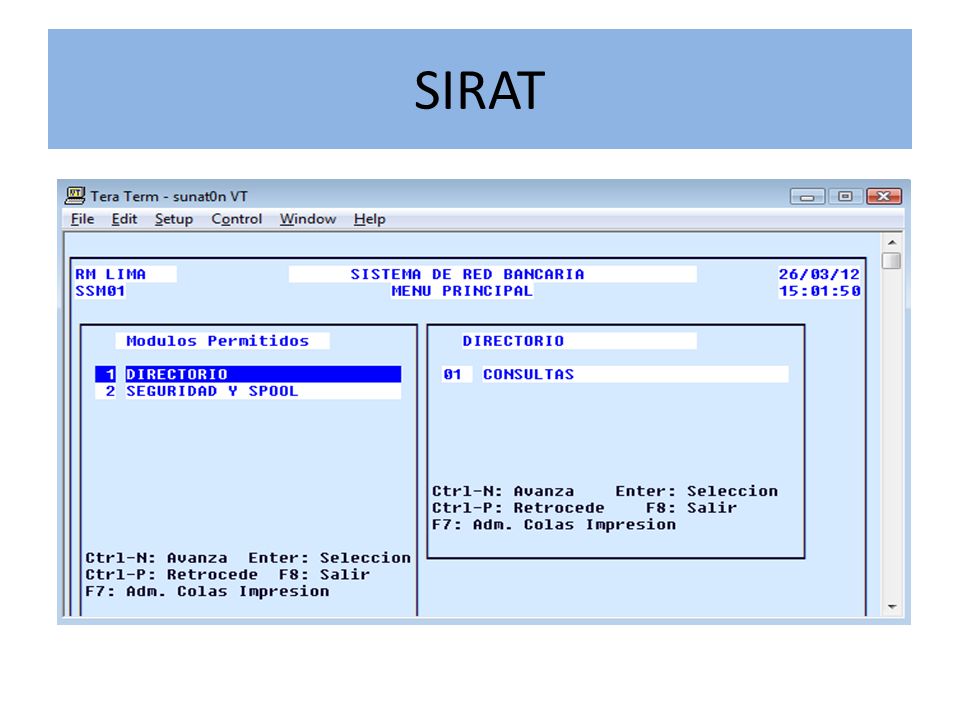Click the MENU PRINCIPAL text
This screenshot has width=960, height=720.
[x=462, y=291]
